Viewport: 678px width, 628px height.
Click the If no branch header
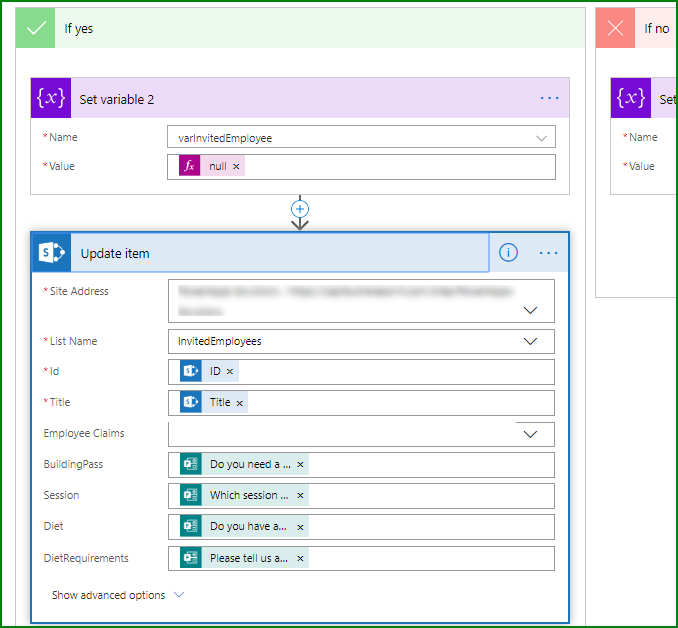pos(636,29)
